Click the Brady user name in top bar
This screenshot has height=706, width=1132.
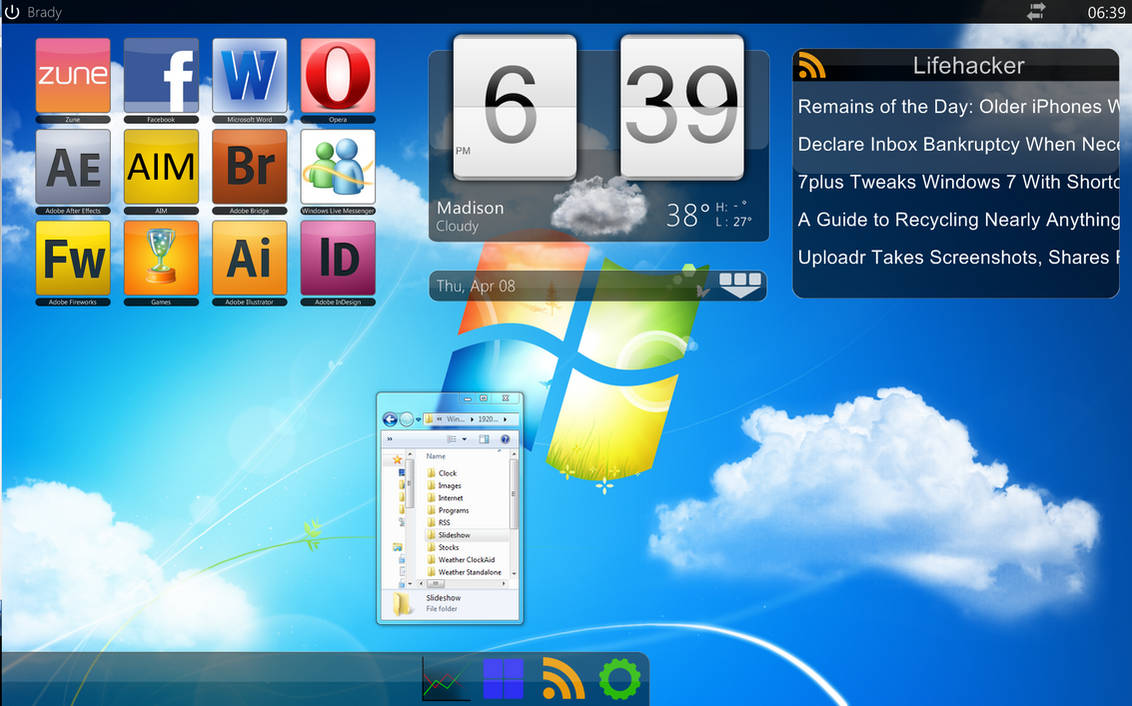click(x=45, y=12)
